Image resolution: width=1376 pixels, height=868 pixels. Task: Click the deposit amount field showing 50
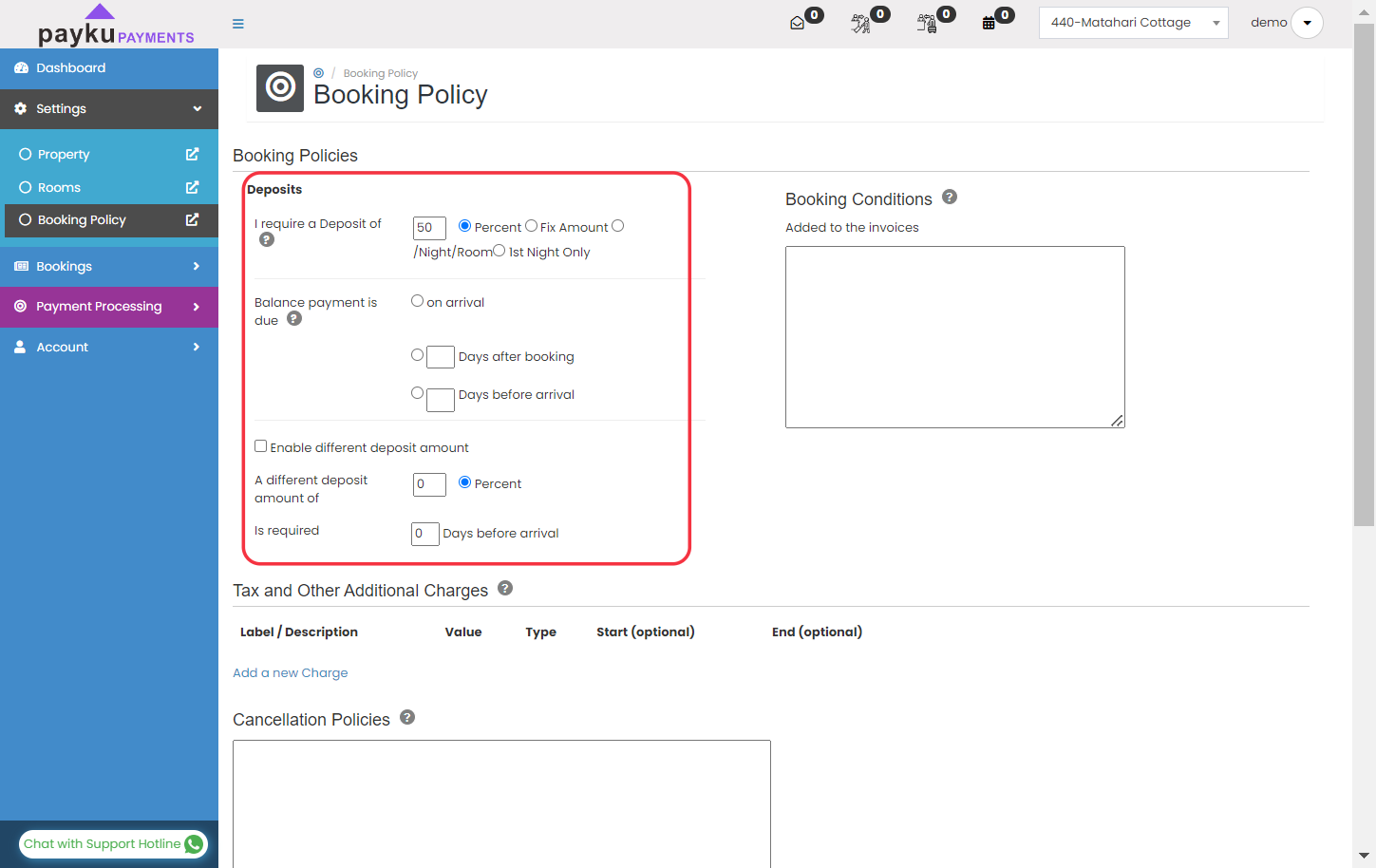(429, 228)
